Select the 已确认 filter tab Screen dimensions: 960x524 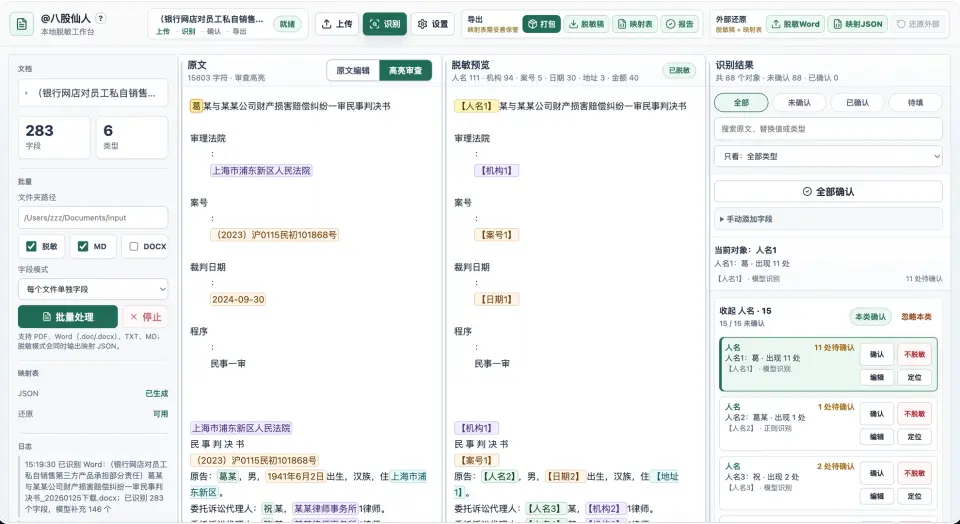coord(857,102)
